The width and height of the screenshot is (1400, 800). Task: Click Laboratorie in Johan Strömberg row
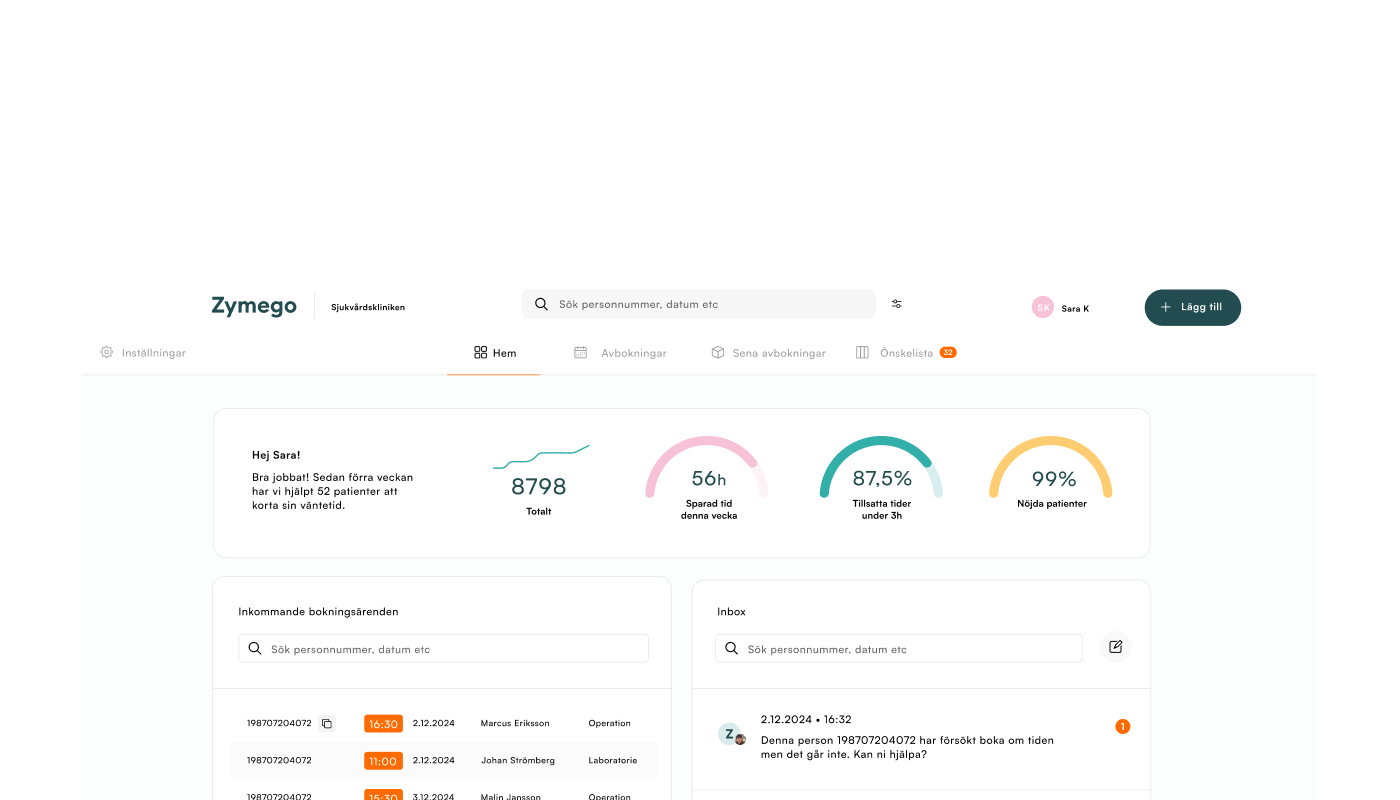[613, 760]
